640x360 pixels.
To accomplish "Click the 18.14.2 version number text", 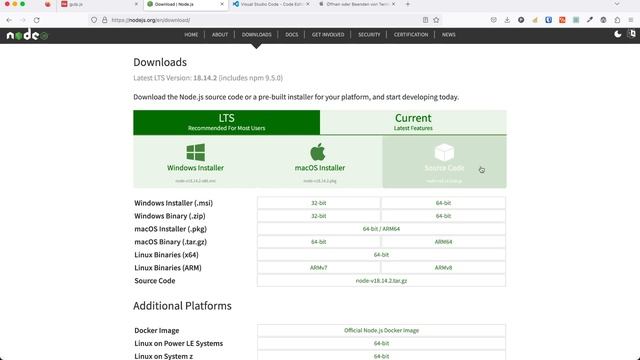I will point(205,78).
